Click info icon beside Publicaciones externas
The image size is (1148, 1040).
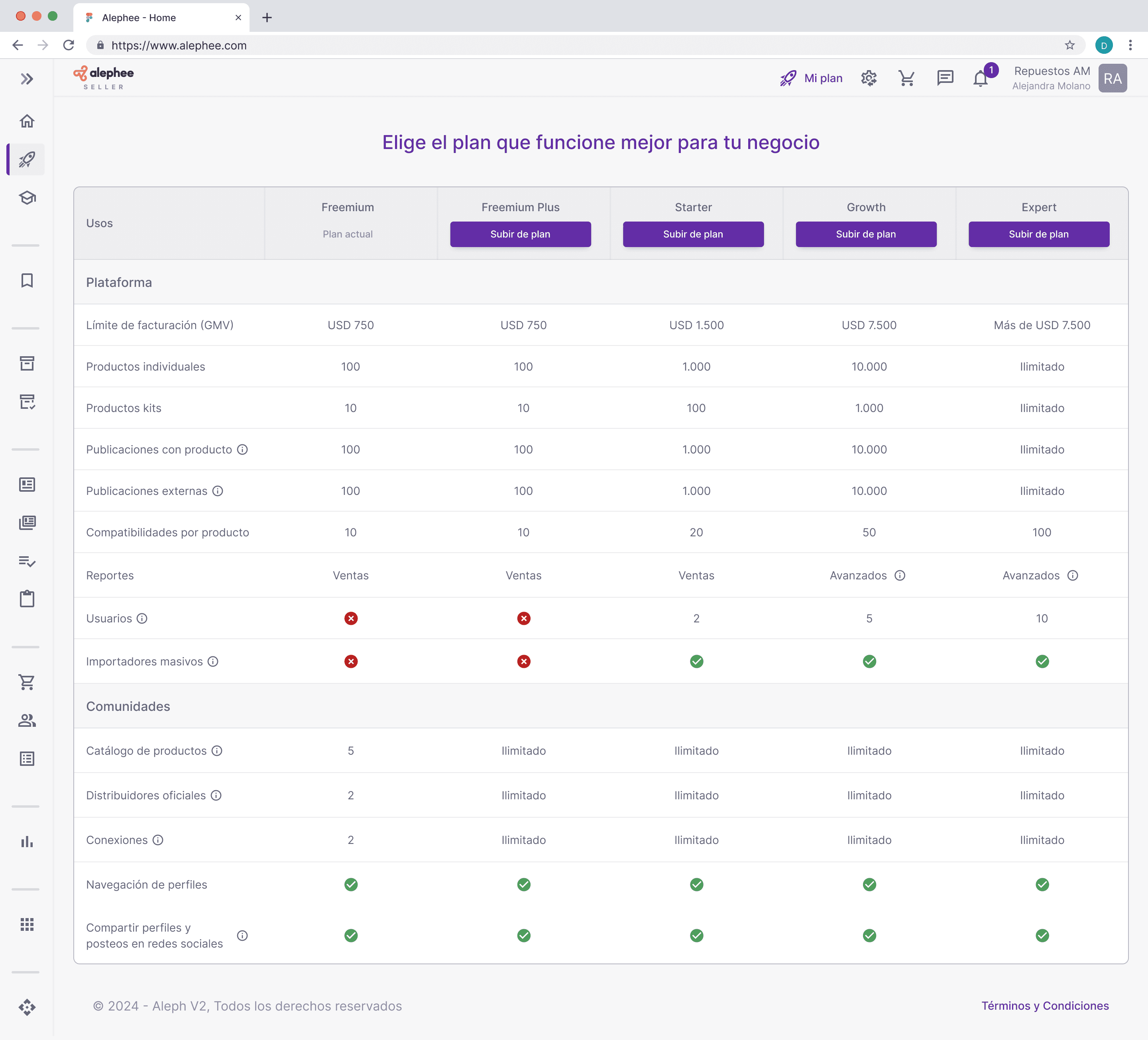[x=218, y=491]
